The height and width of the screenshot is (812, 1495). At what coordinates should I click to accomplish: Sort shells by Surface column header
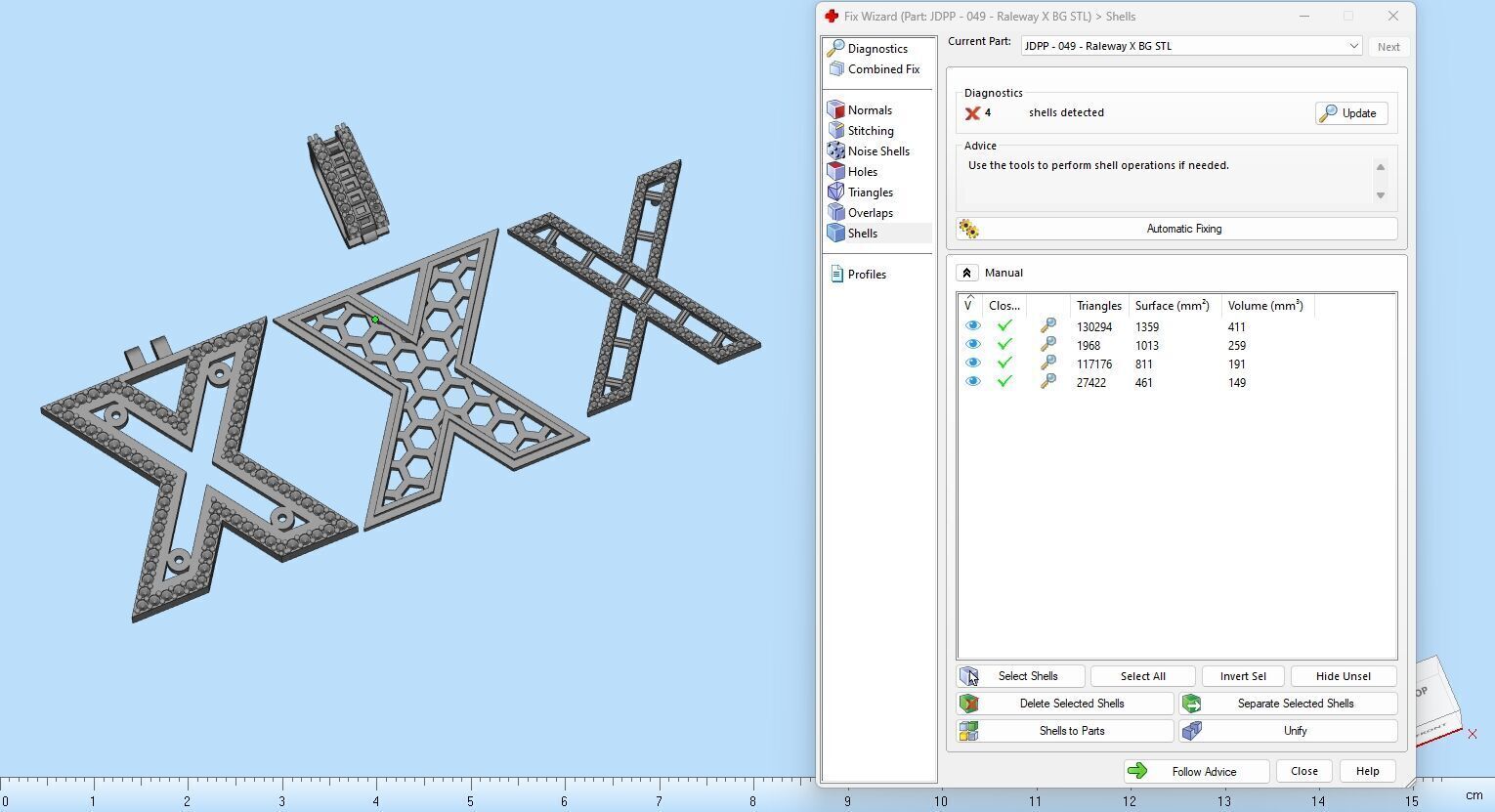[x=1173, y=306]
